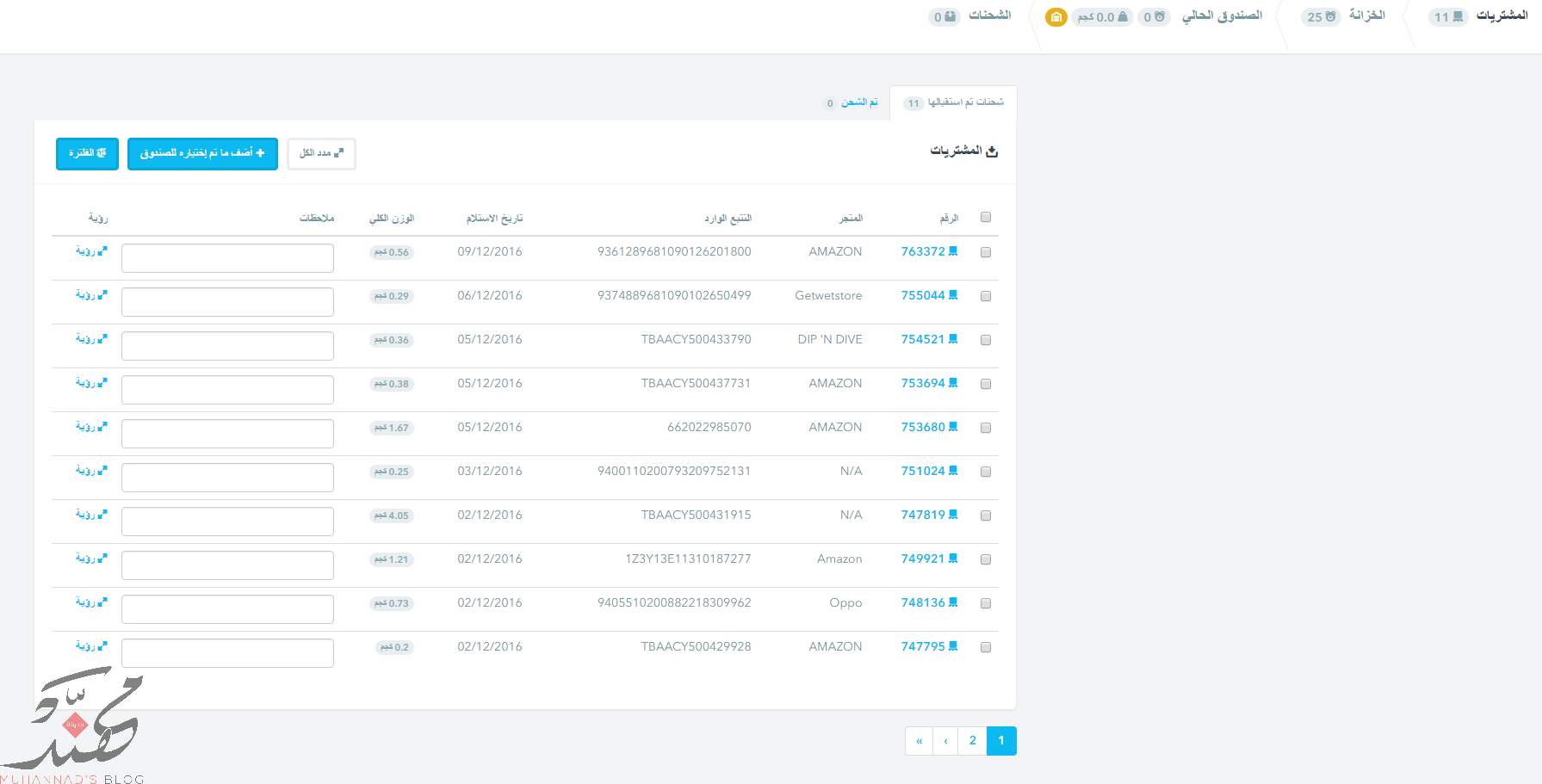Click the 11 count badge next to المشتريات

(1448, 17)
